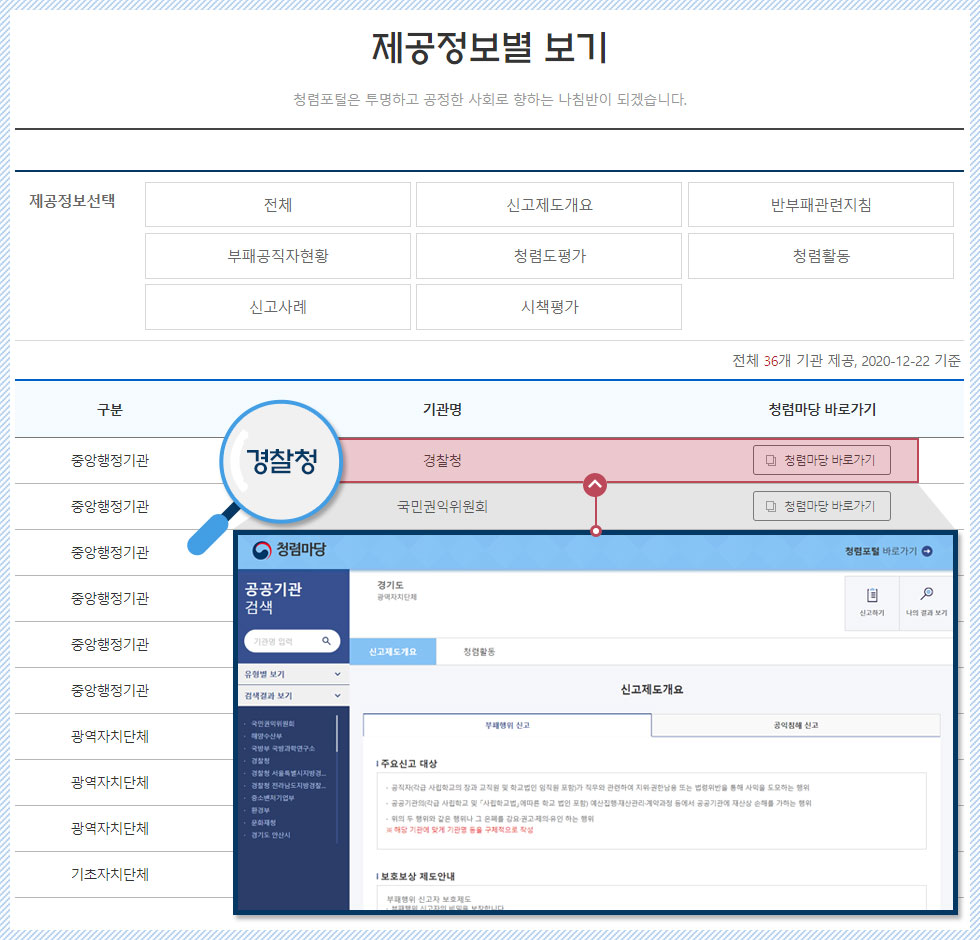Viewport: 980px width, 940px height.
Task: Click the 나의 결과 보기 magnifier icon
Action: tap(926, 594)
